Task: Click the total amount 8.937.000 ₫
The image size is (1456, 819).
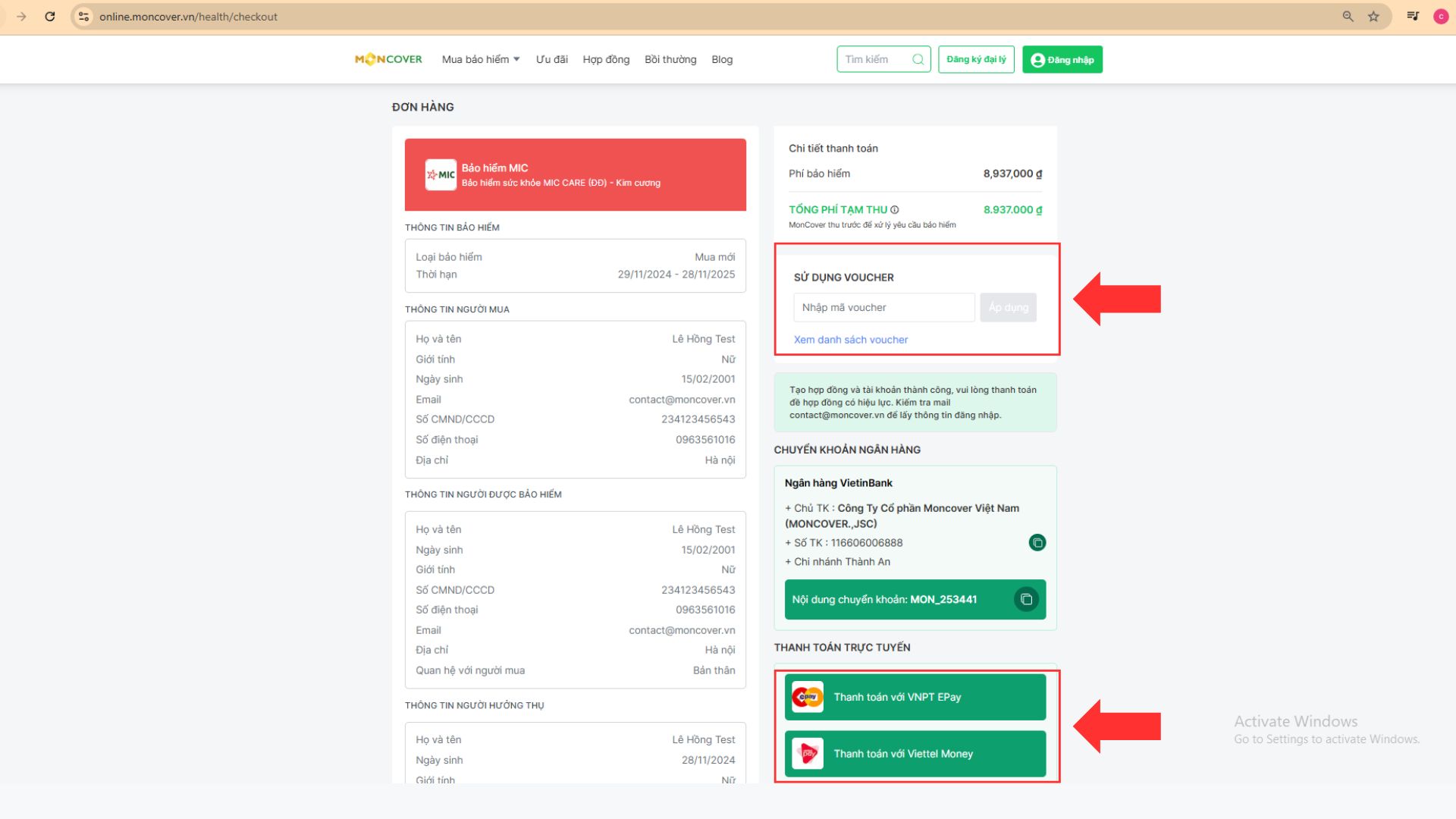Action: tap(1012, 210)
